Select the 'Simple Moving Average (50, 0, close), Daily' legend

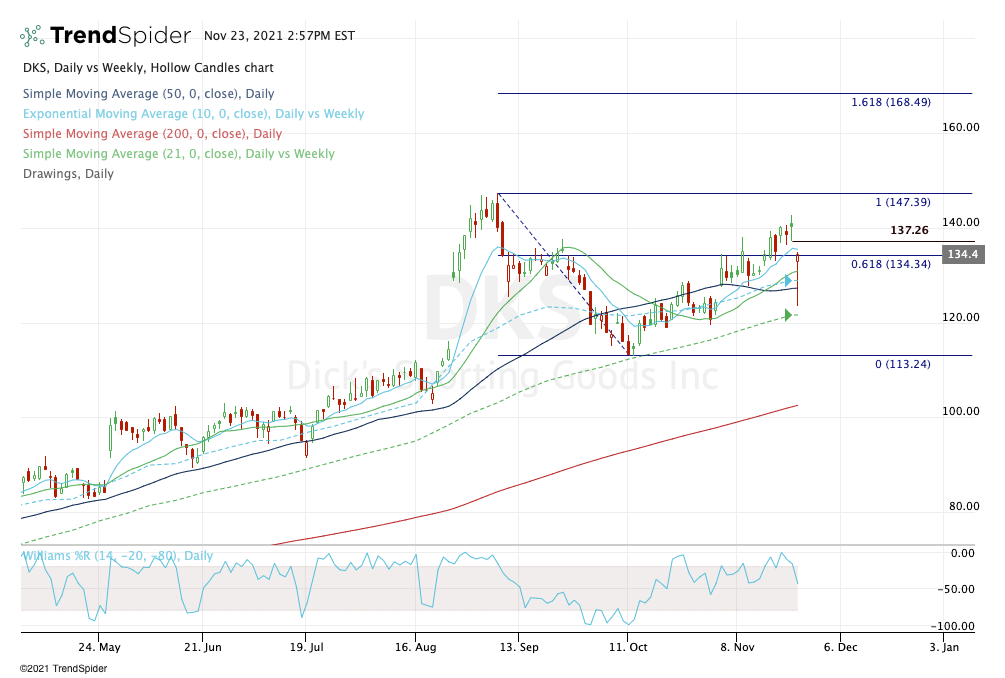[149, 94]
